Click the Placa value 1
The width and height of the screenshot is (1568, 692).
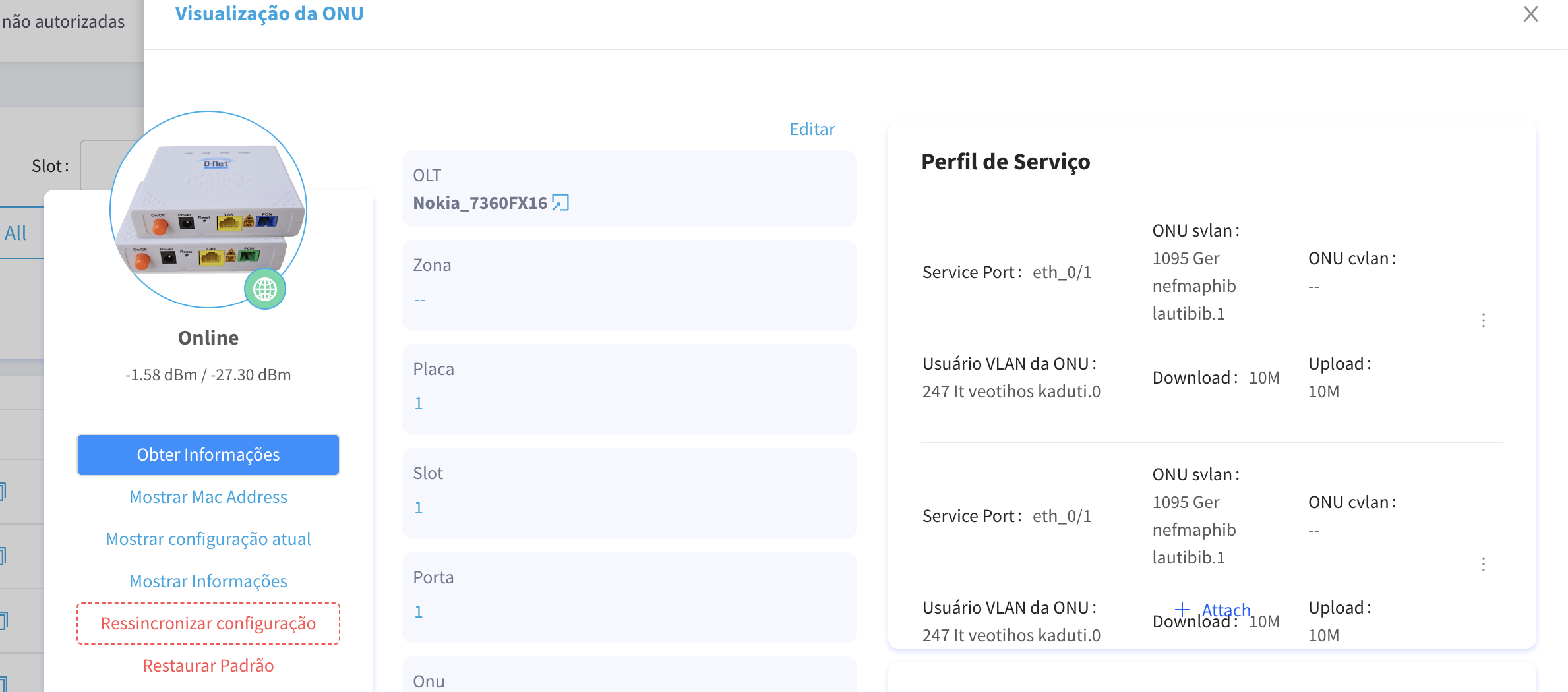tap(419, 404)
